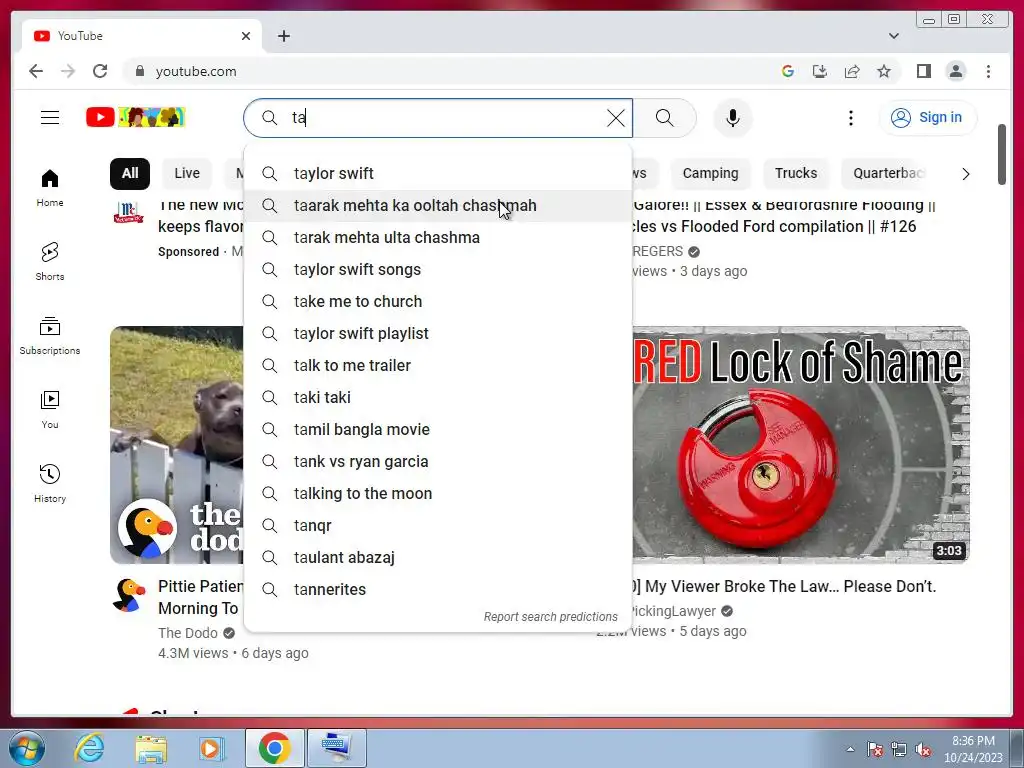Image resolution: width=1024 pixels, height=768 pixels.
Task: Click the magnifier search submit button
Action: click(664, 118)
